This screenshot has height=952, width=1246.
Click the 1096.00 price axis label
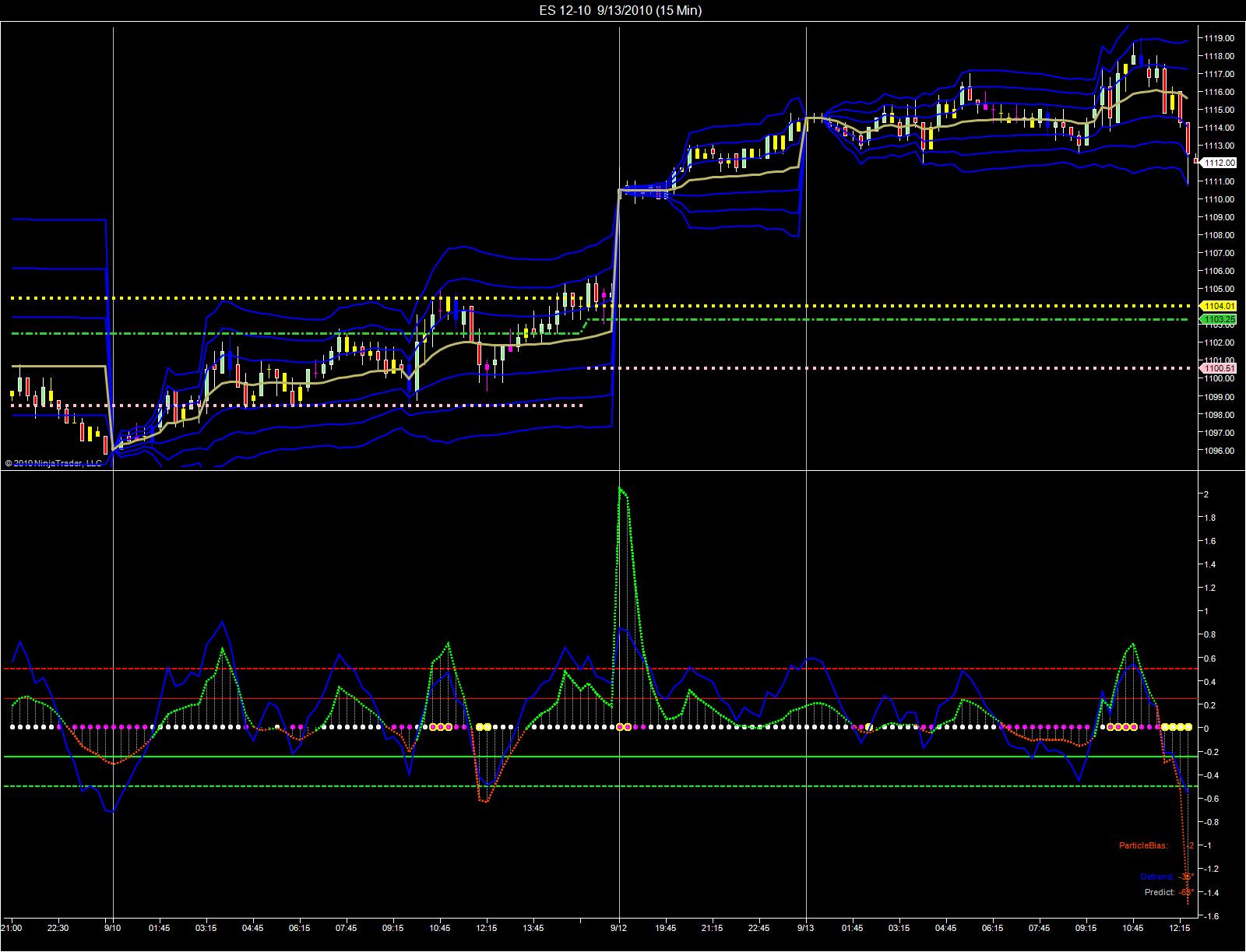[1219, 450]
